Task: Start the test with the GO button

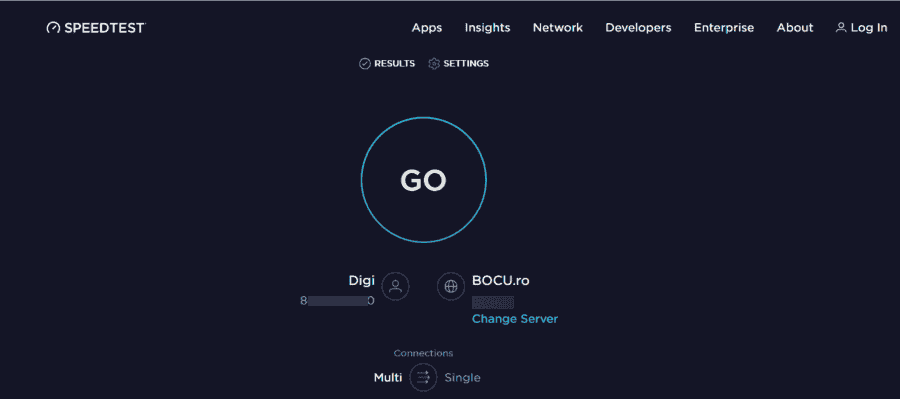Action: click(424, 180)
